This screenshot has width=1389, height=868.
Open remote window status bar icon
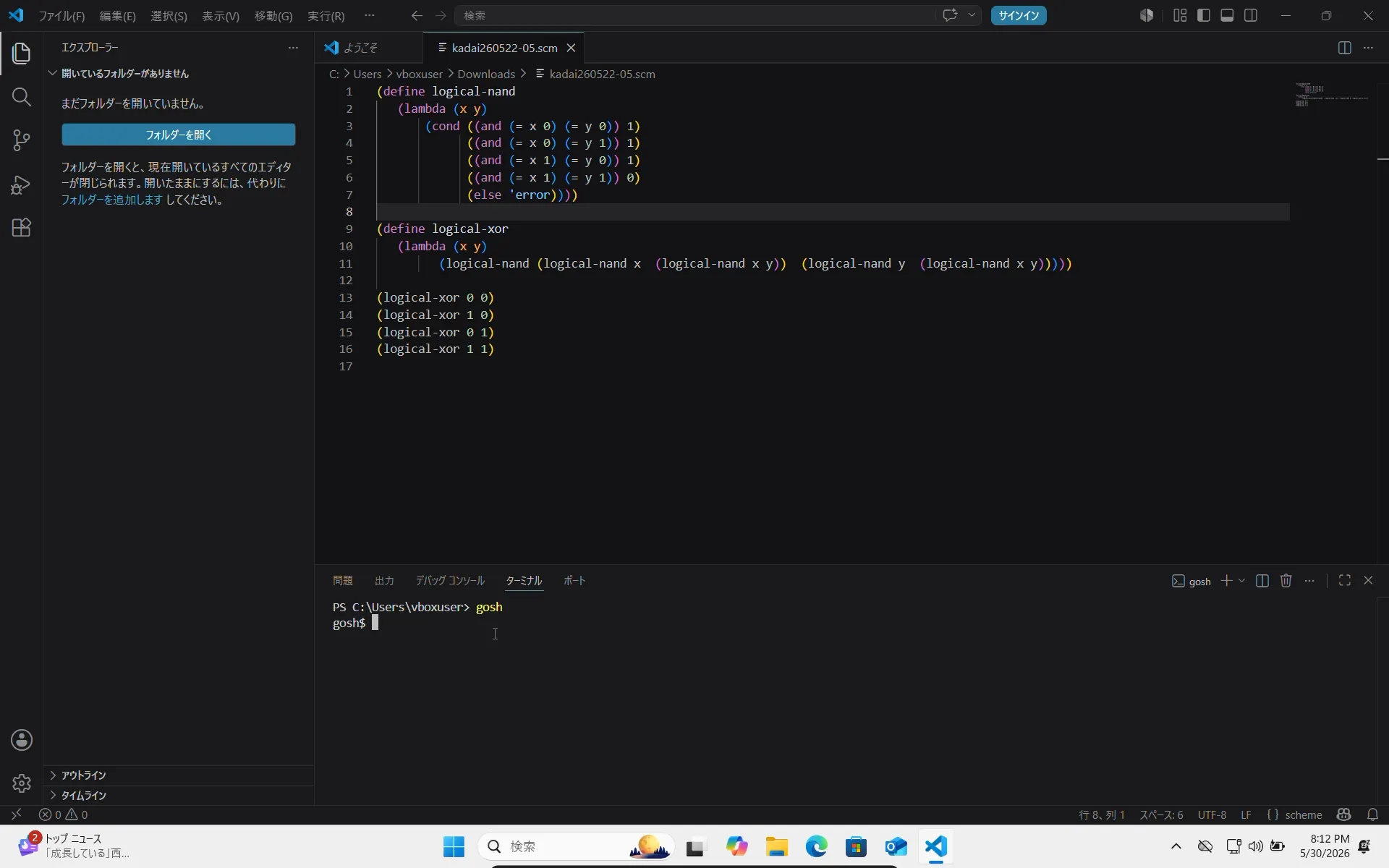click(x=16, y=814)
